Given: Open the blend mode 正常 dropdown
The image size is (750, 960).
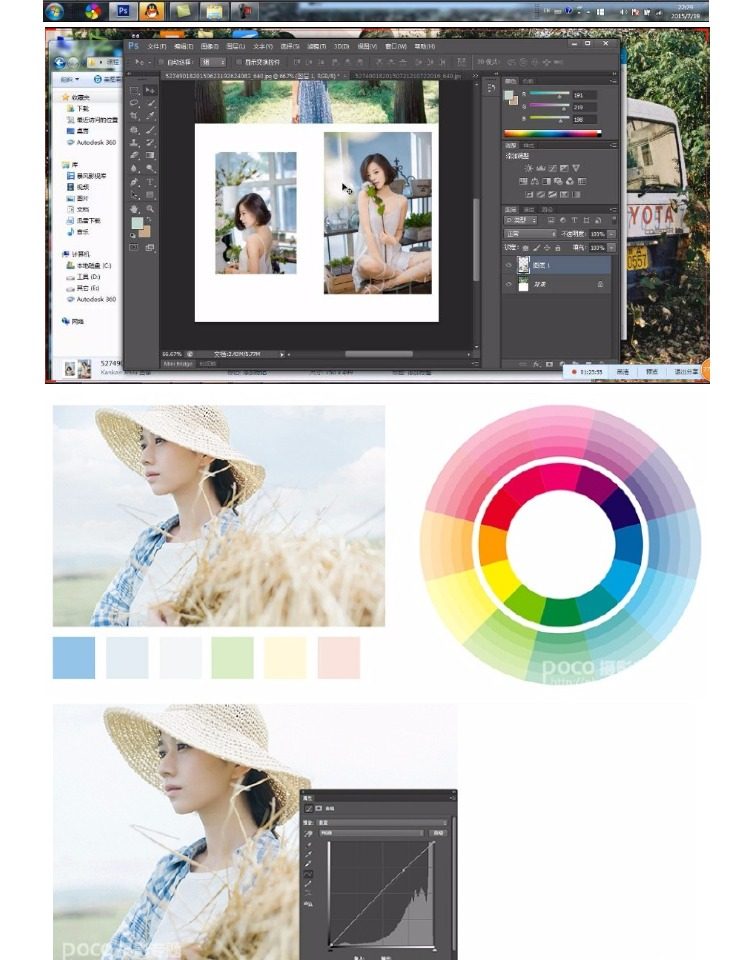Looking at the screenshot, I should coord(530,234).
